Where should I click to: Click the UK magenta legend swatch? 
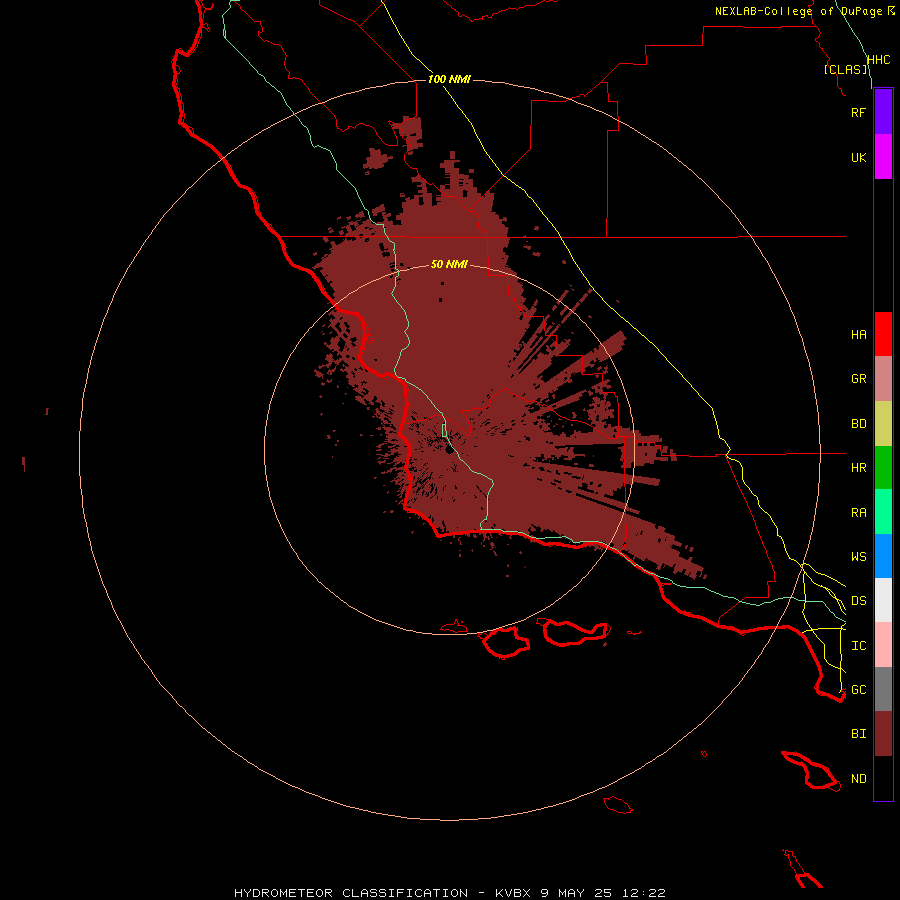[883, 157]
